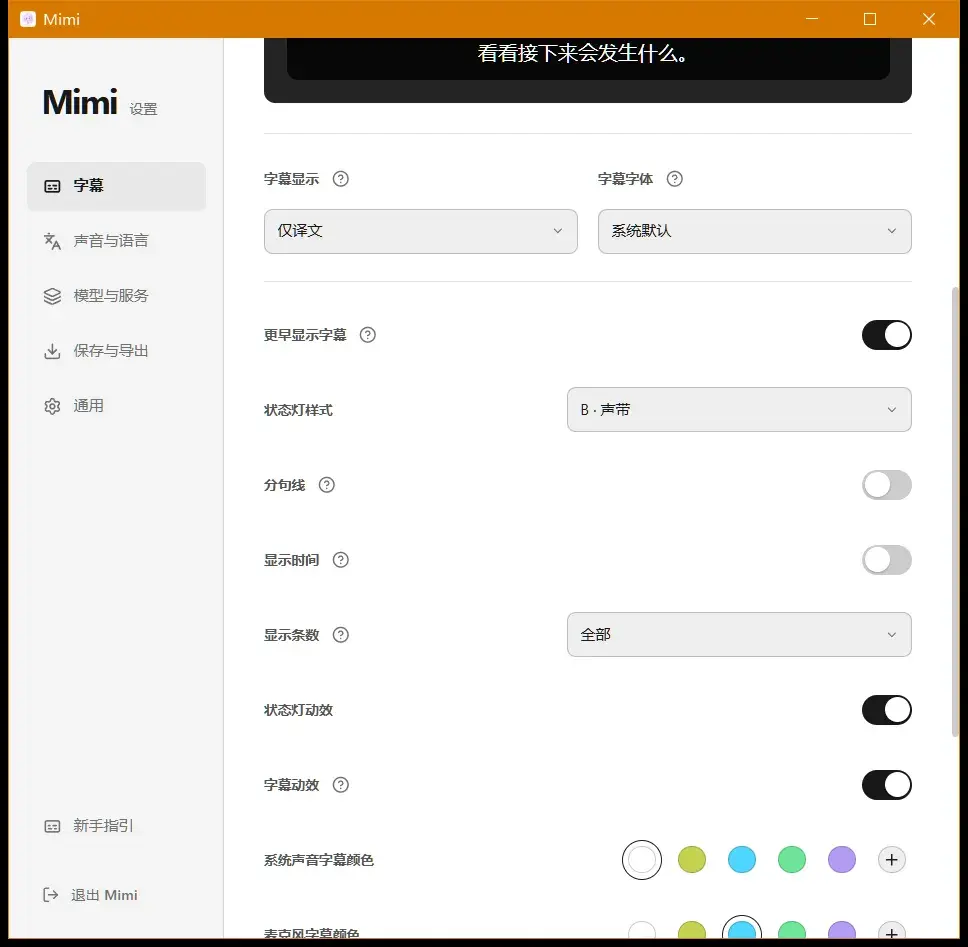This screenshot has height=947, width=968.
Task: Disable the 更早显示字幕 toggle
Action: tap(887, 335)
